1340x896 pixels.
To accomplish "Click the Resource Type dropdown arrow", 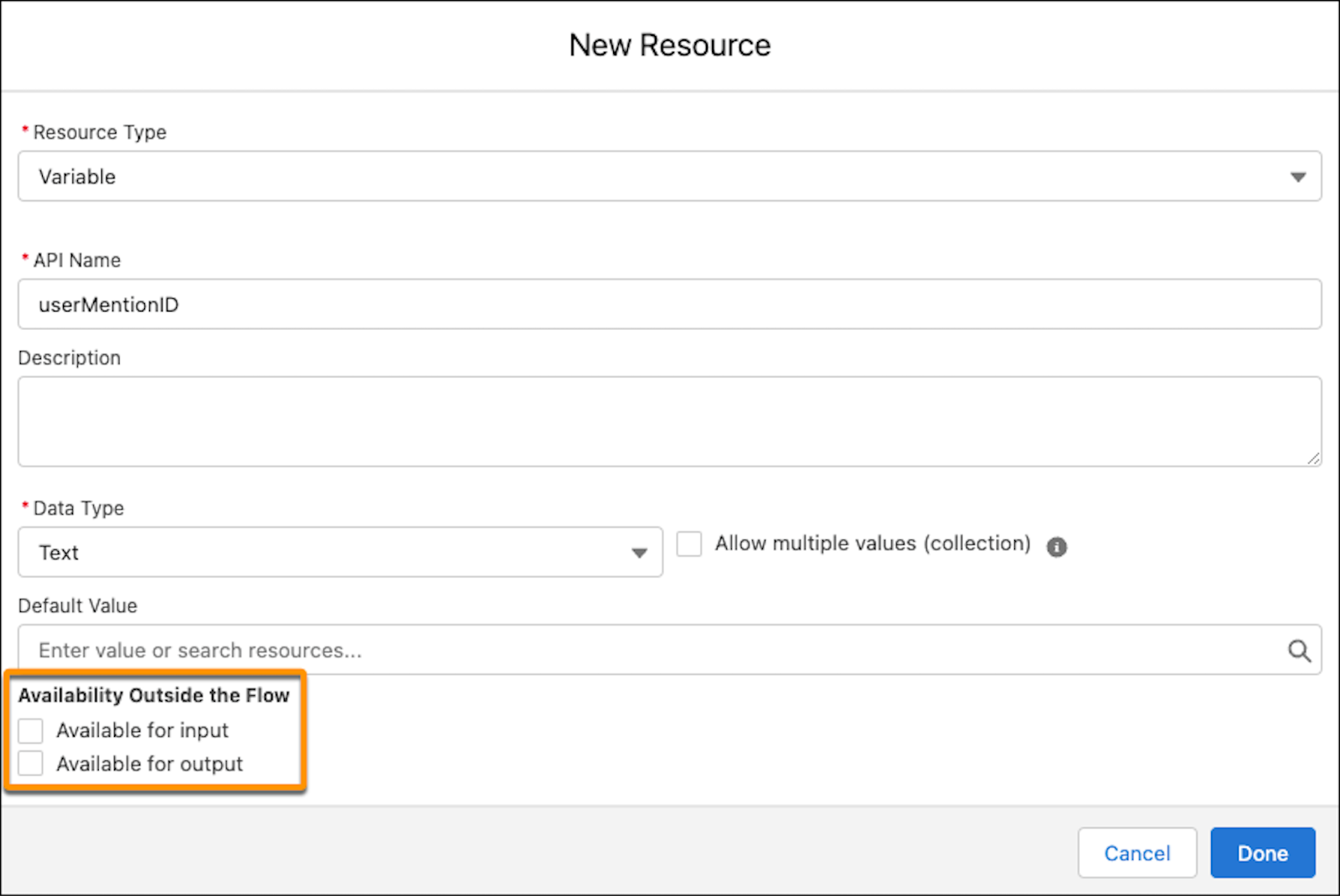I will tap(1298, 177).
